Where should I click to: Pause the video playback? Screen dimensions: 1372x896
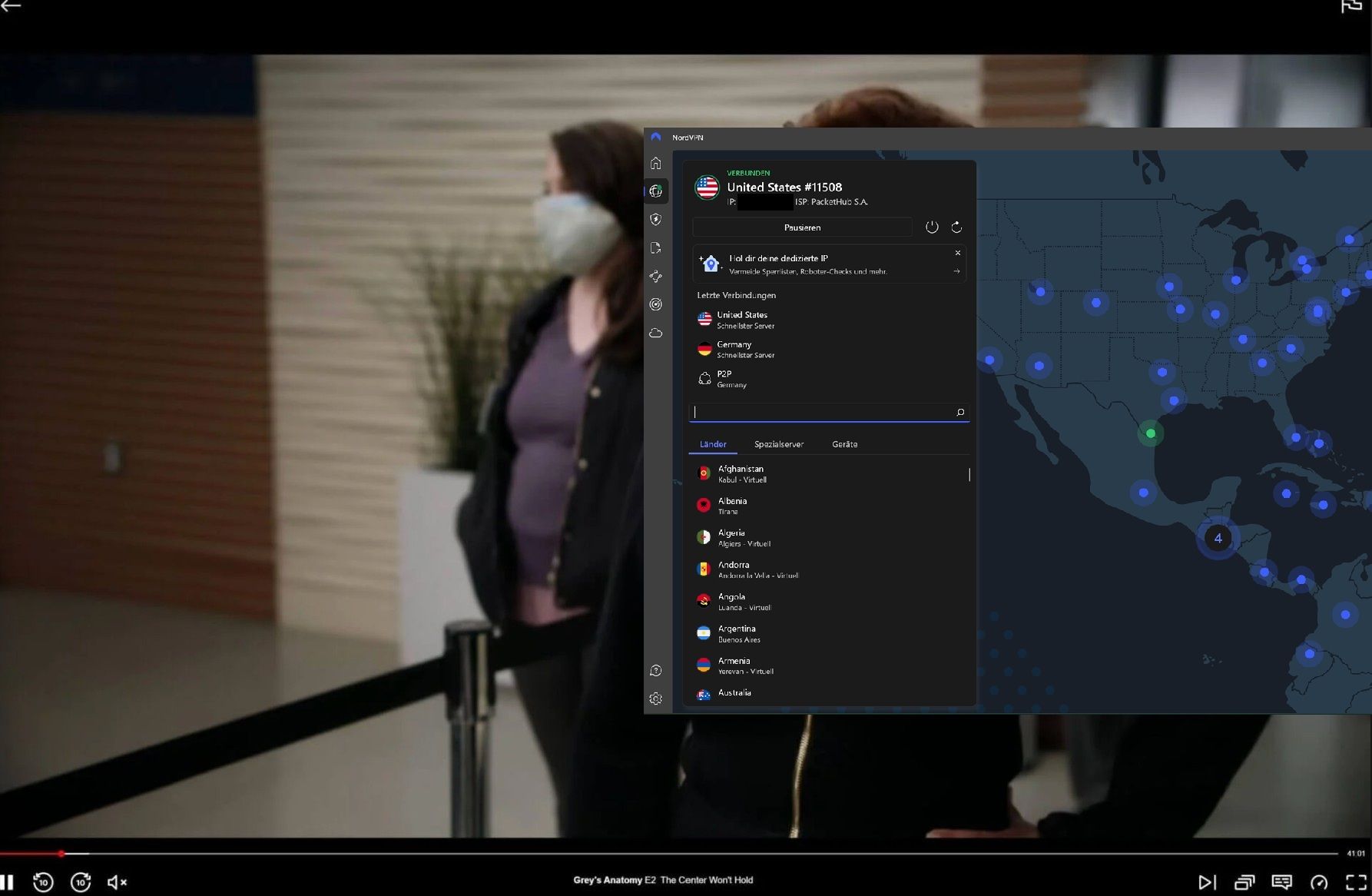pyautogui.click(x=7, y=882)
